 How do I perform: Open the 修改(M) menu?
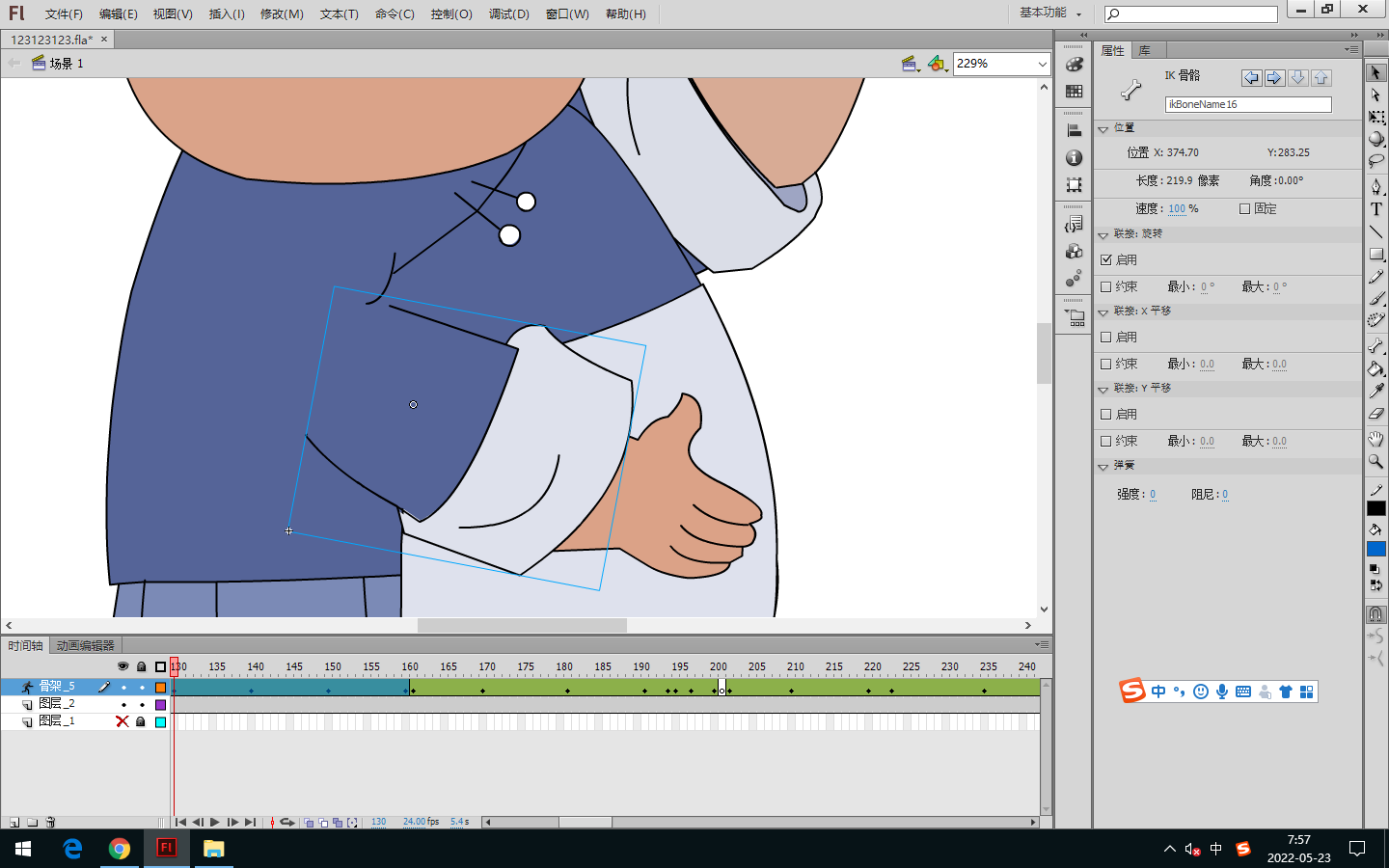point(282,14)
